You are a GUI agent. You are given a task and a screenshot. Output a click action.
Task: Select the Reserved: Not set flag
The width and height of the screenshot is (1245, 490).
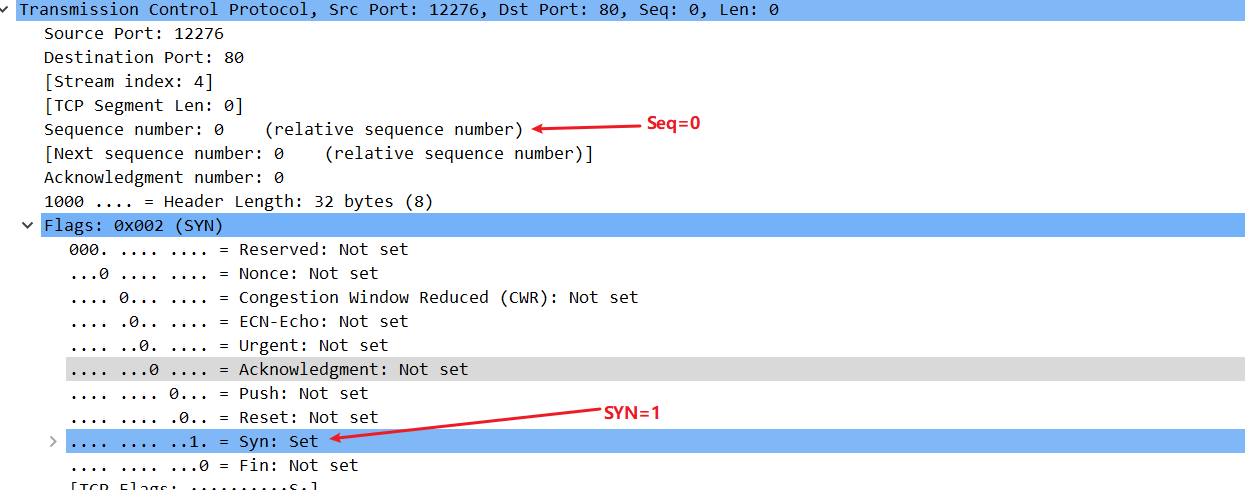pos(239,249)
